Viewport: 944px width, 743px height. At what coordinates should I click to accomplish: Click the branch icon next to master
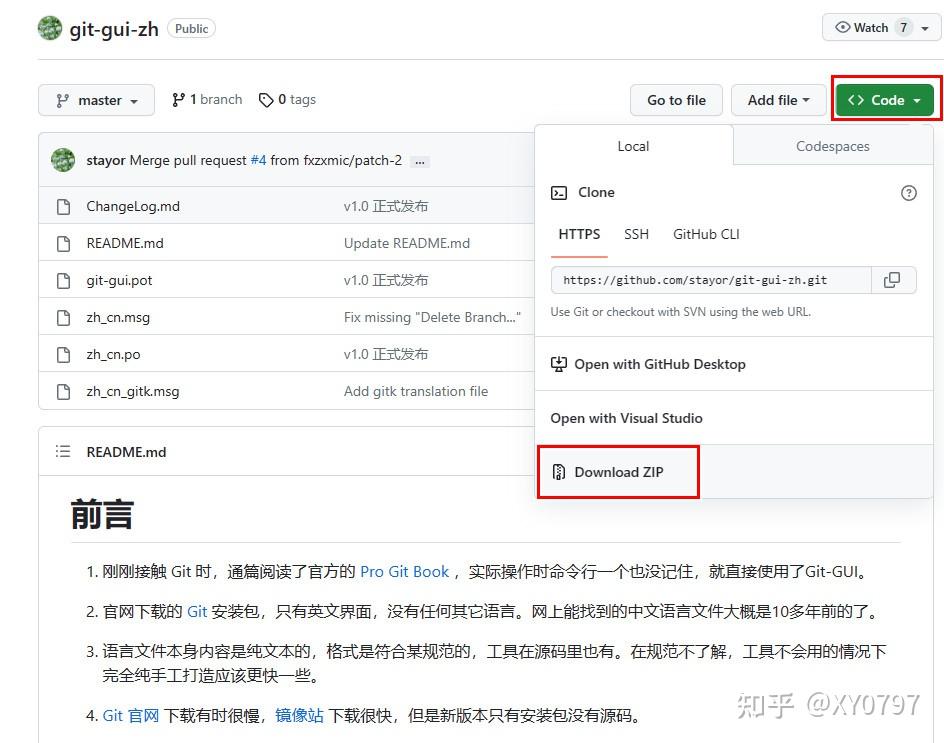coord(179,99)
